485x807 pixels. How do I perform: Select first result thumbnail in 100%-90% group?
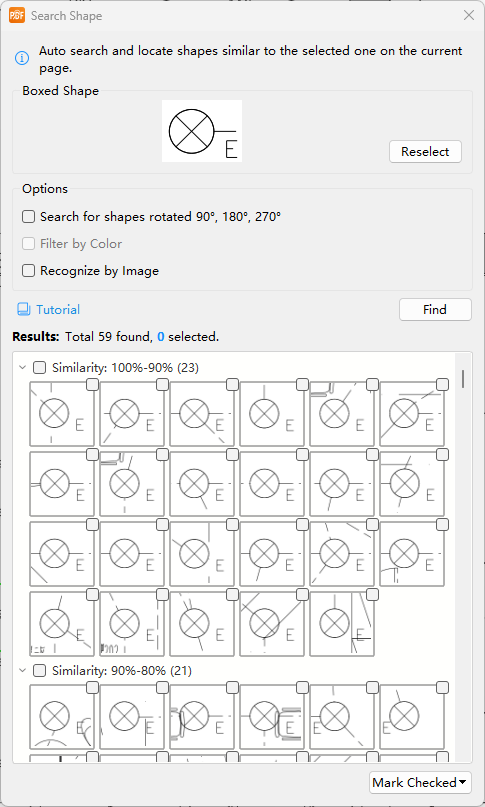(62, 414)
